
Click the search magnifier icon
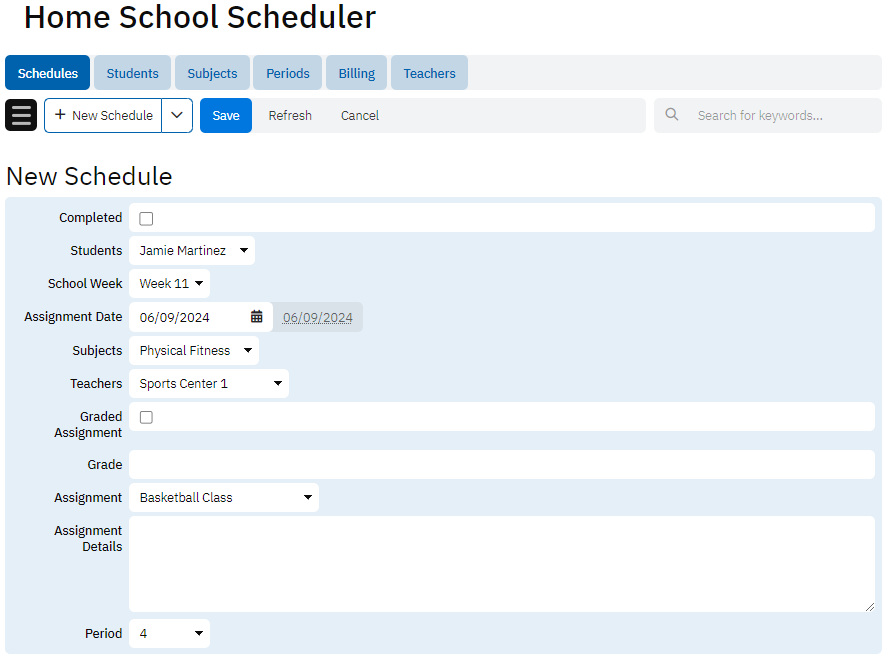[x=672, y=115]
